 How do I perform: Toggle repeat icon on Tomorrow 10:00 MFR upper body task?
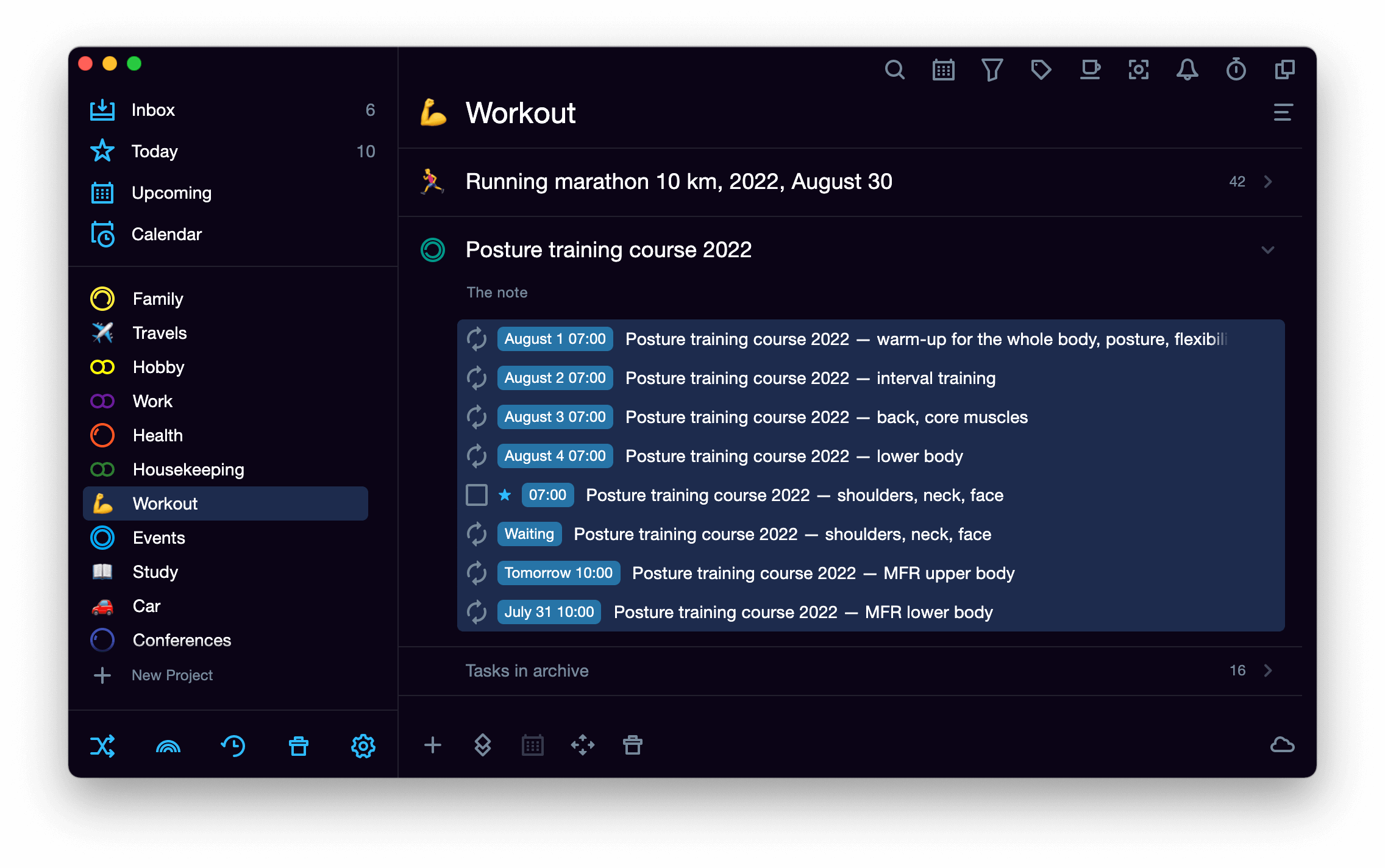coord(477,573)
